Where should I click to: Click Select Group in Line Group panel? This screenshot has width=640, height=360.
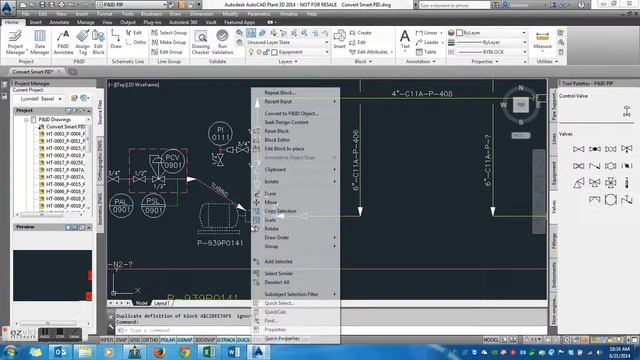click(169, 33)
